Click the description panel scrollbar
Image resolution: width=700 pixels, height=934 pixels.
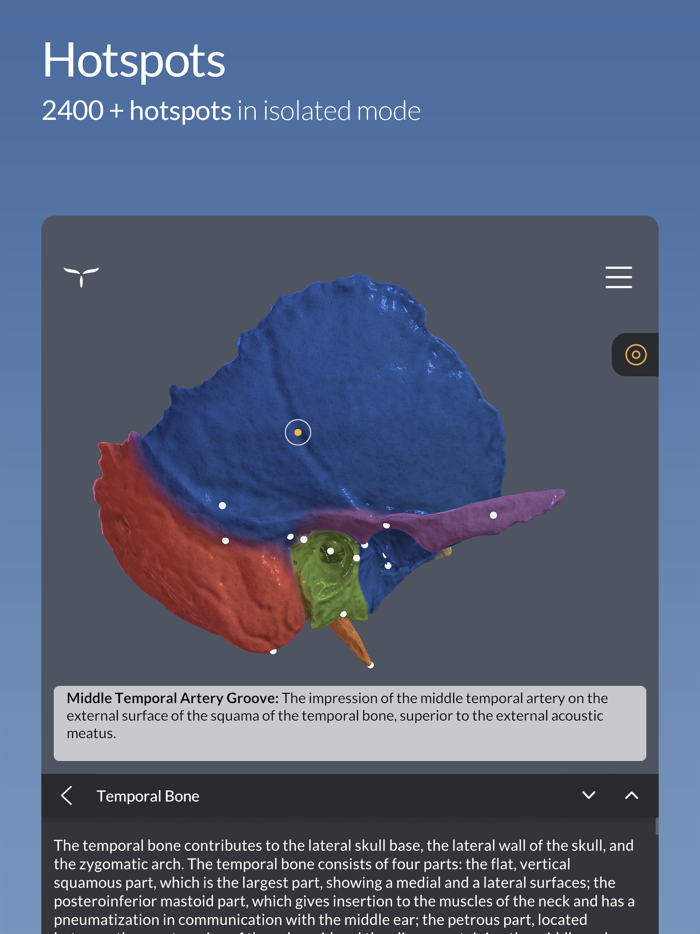[x=657, y=826]
